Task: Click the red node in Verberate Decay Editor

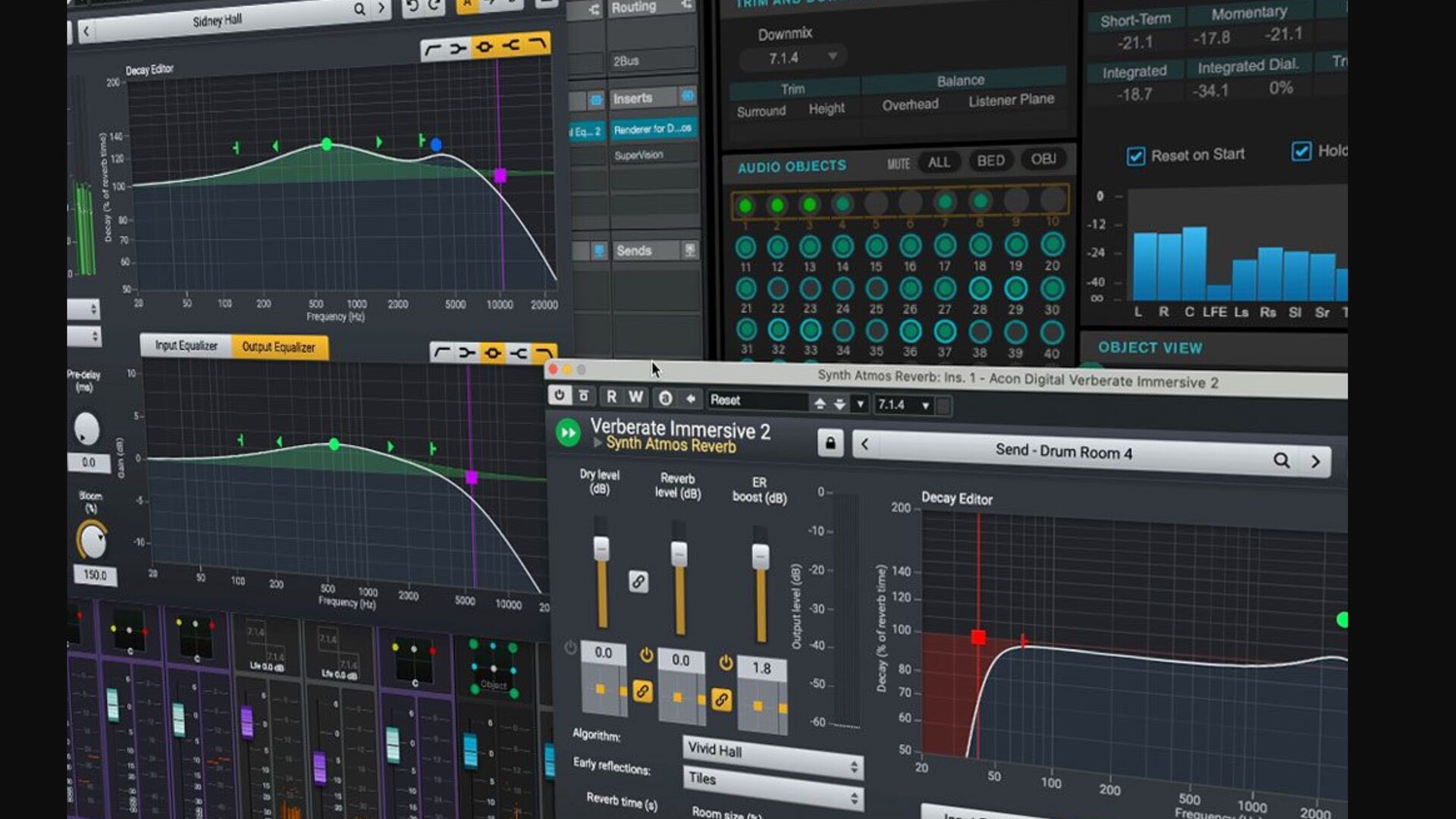Action: click(978, 637)
